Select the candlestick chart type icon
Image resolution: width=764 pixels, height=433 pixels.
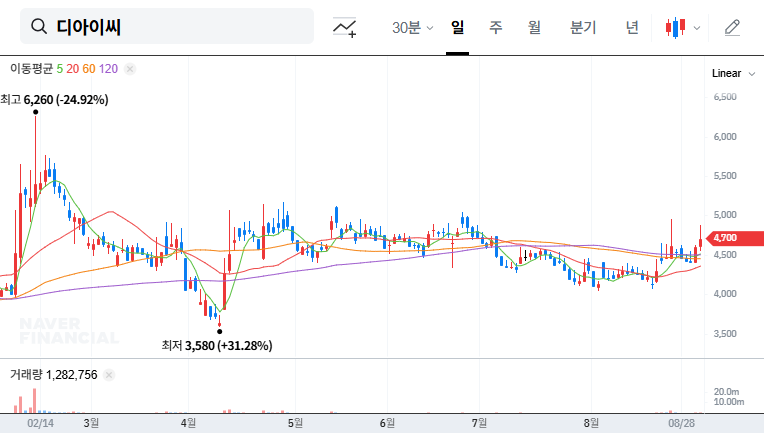pos(677,27)
